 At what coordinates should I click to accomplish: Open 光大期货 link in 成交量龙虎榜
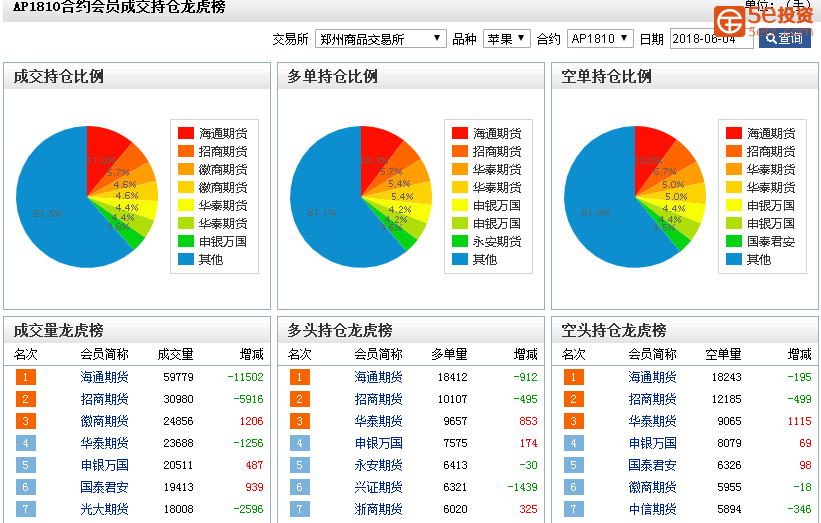click(104, 509)
